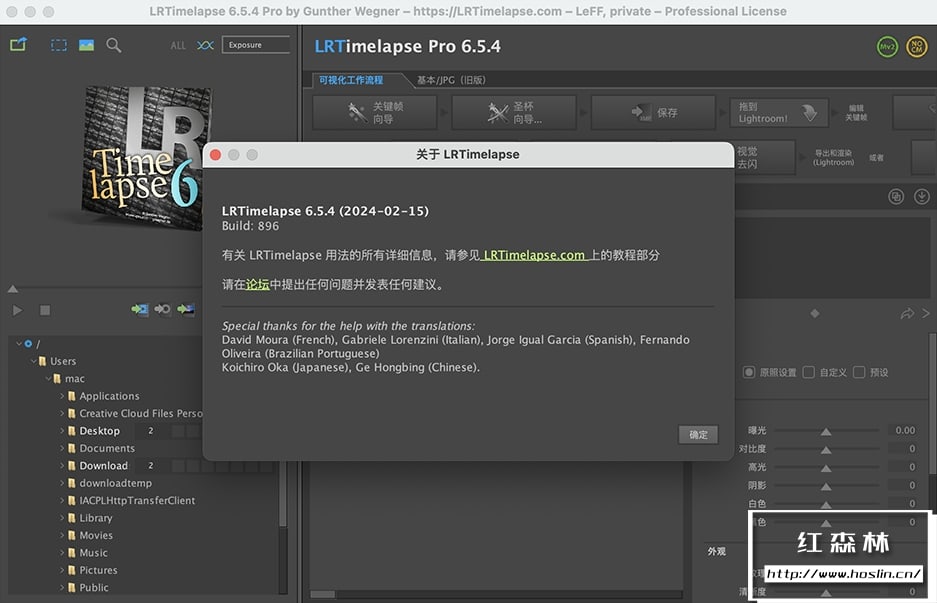Viewport: 937px width, 603px height.
Task: Collapse the Users folder node
Action: [32, 361]
